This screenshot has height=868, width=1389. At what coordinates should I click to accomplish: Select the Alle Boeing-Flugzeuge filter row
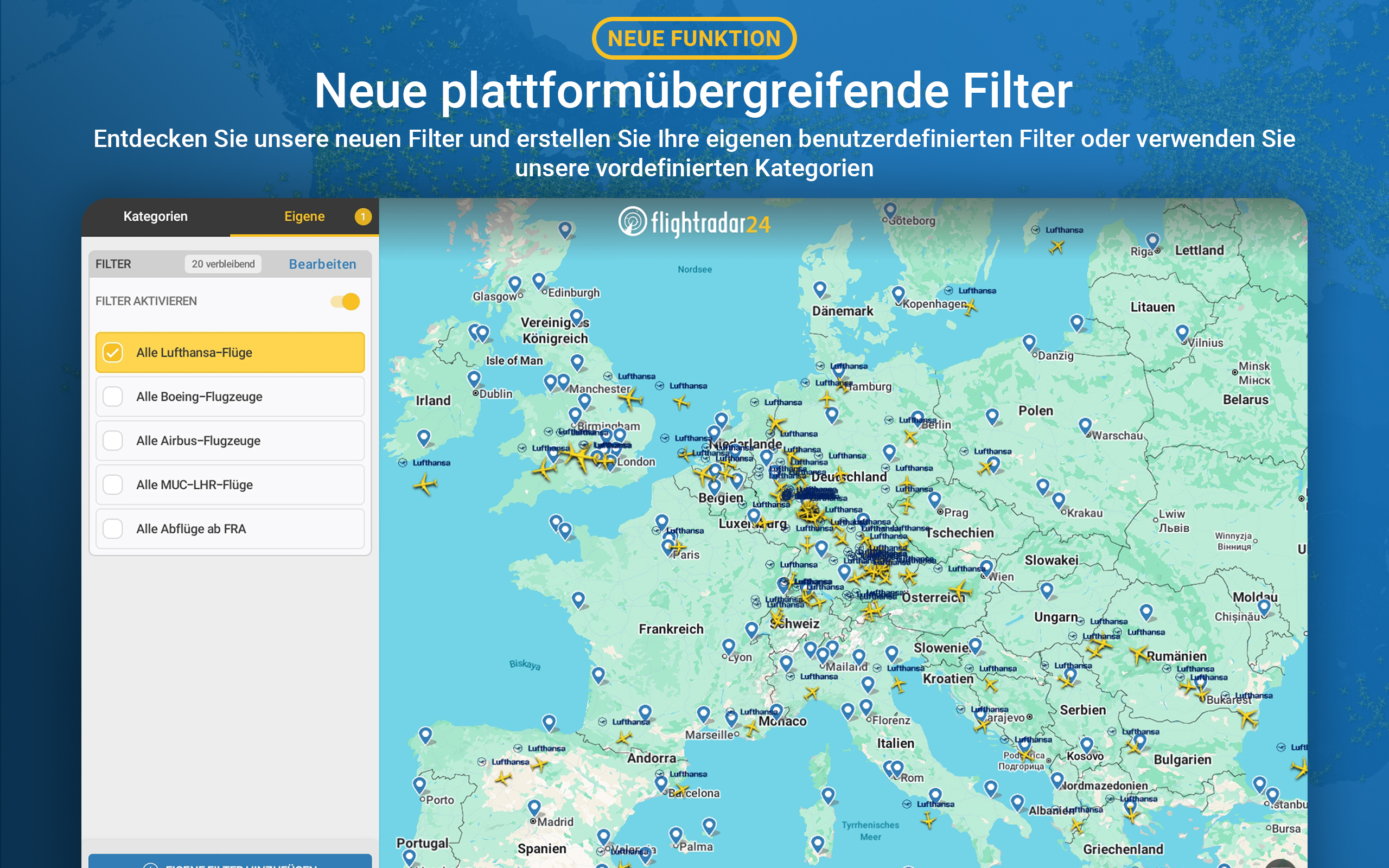coord(230,397)
